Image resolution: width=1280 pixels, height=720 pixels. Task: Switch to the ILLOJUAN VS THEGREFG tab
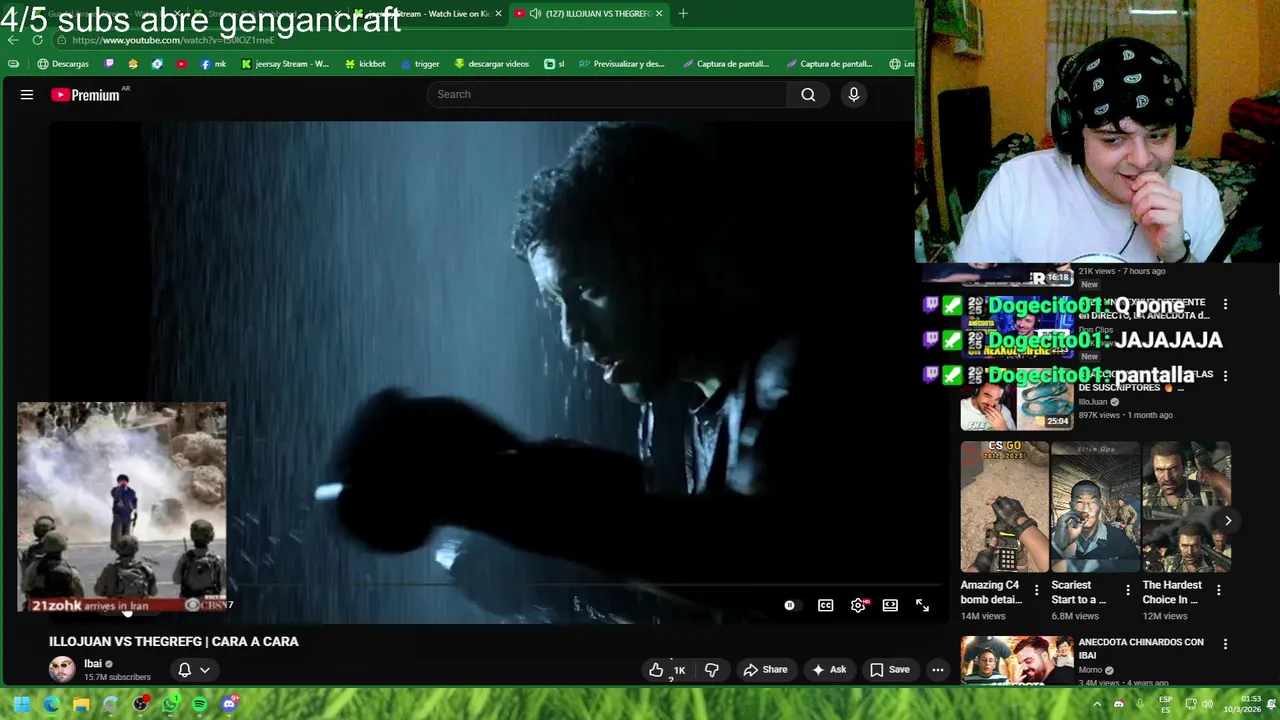pos(588,13)
